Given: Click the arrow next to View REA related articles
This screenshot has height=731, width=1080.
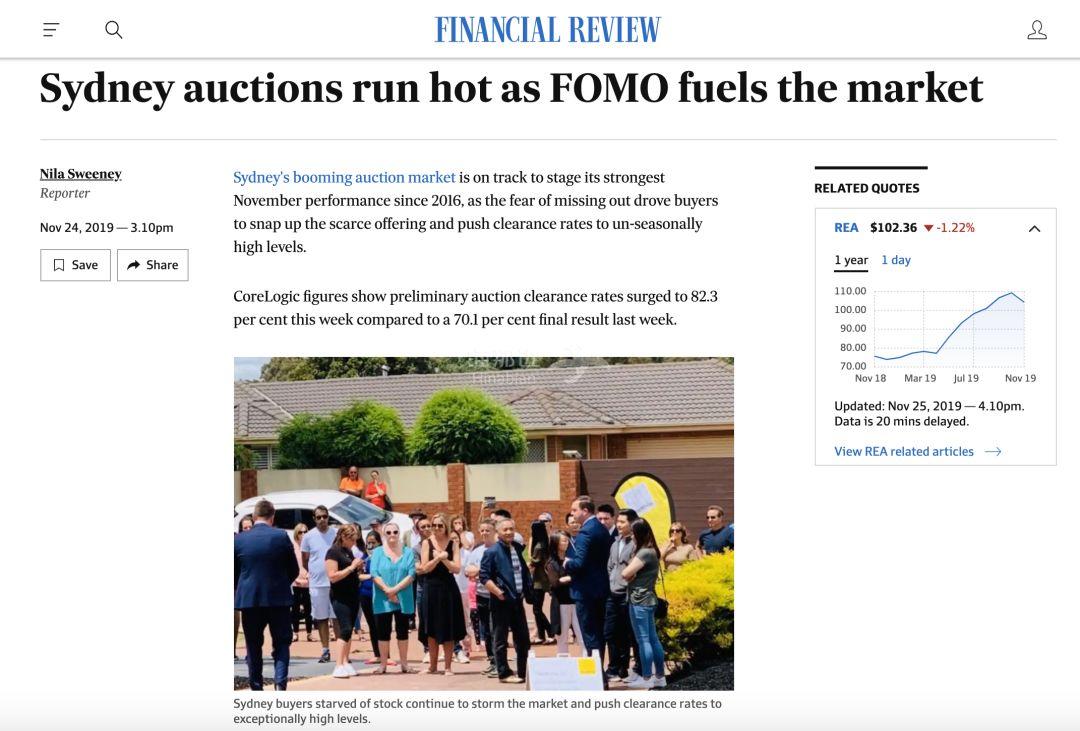Looking at the screenshot, I should [x=993, y=452].
